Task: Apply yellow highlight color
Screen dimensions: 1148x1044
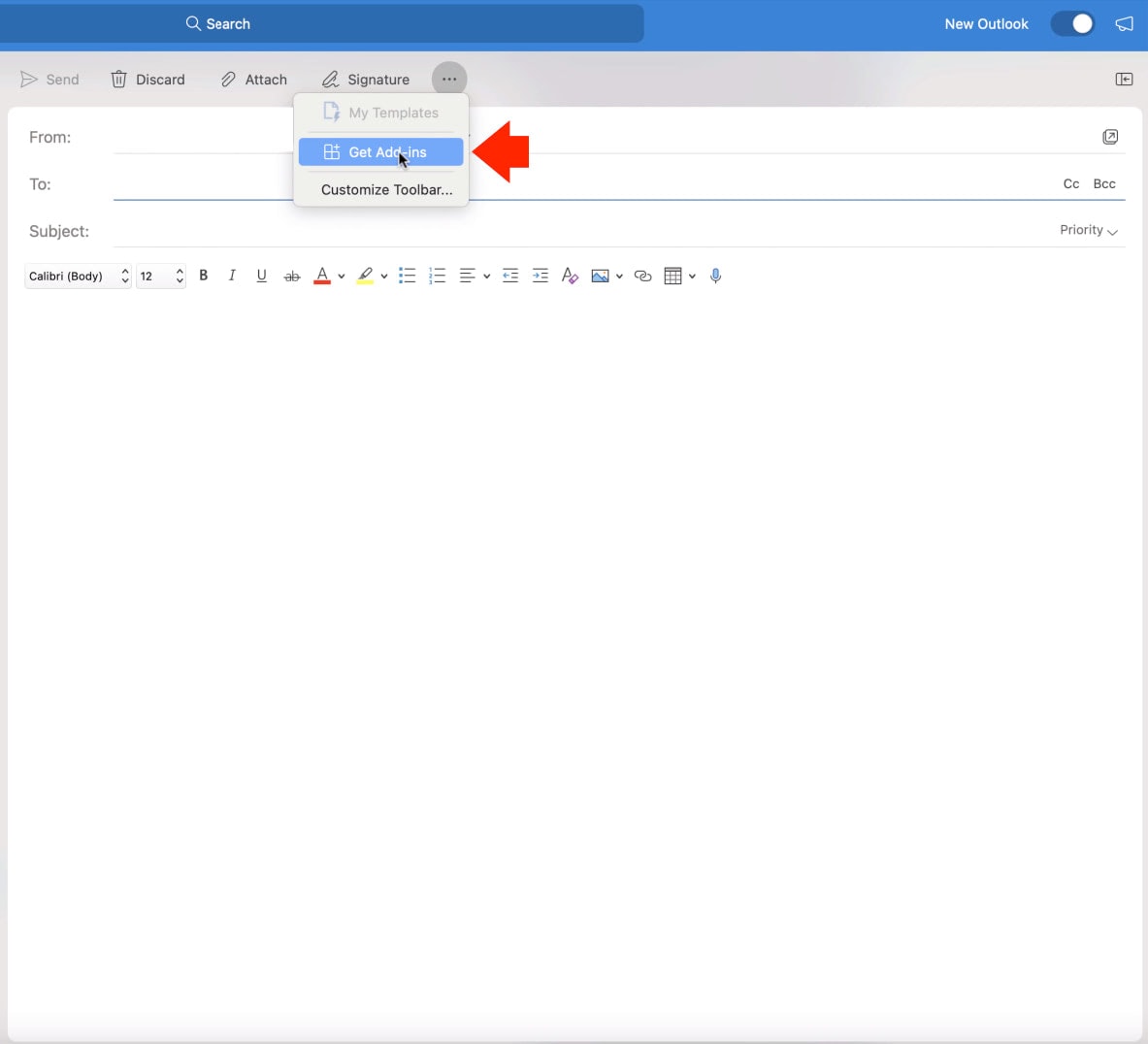Action: click(365, 276)
